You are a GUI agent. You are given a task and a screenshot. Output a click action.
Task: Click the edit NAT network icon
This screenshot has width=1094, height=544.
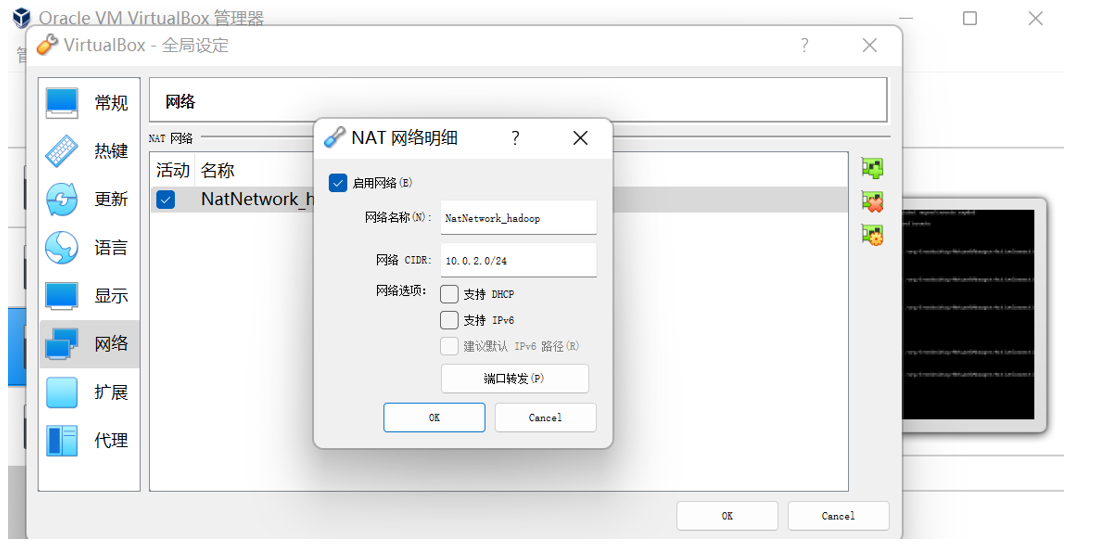coord(872,234)
